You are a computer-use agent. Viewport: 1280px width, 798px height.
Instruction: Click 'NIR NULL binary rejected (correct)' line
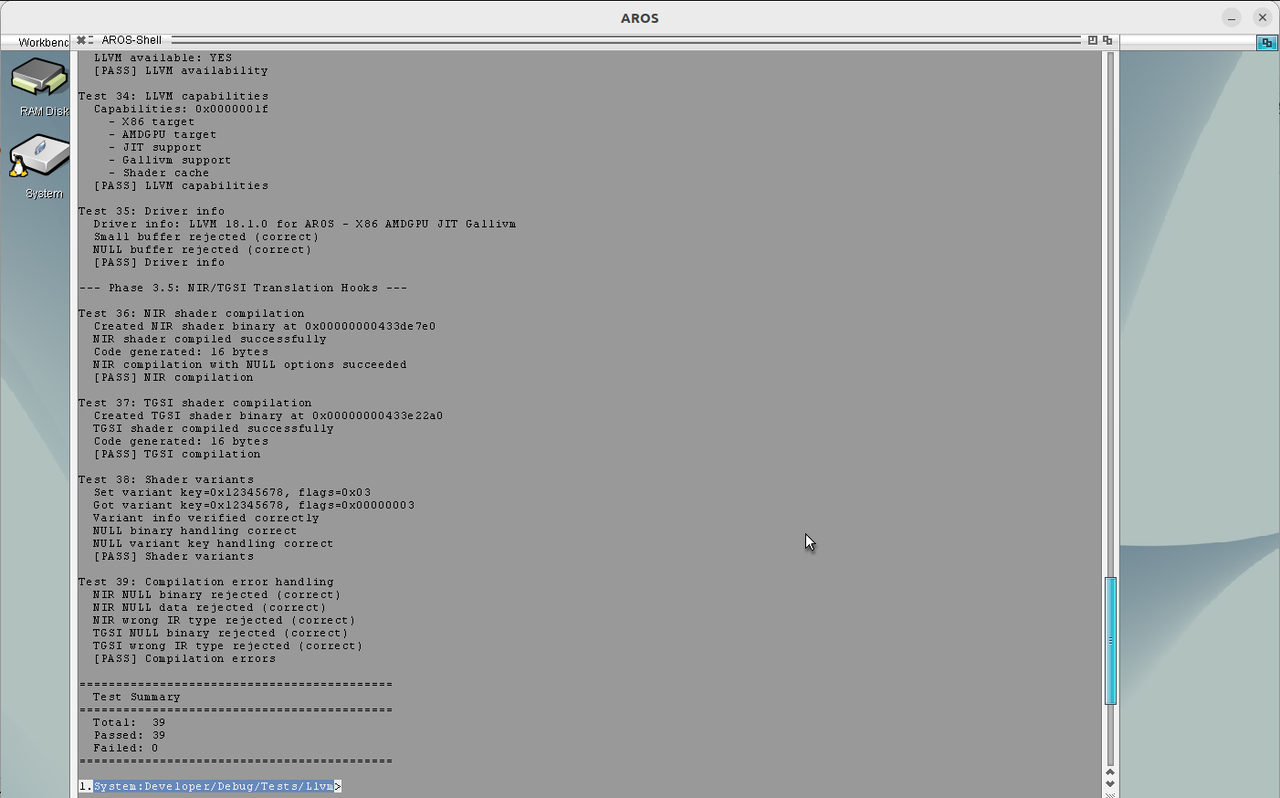(217, 595)
